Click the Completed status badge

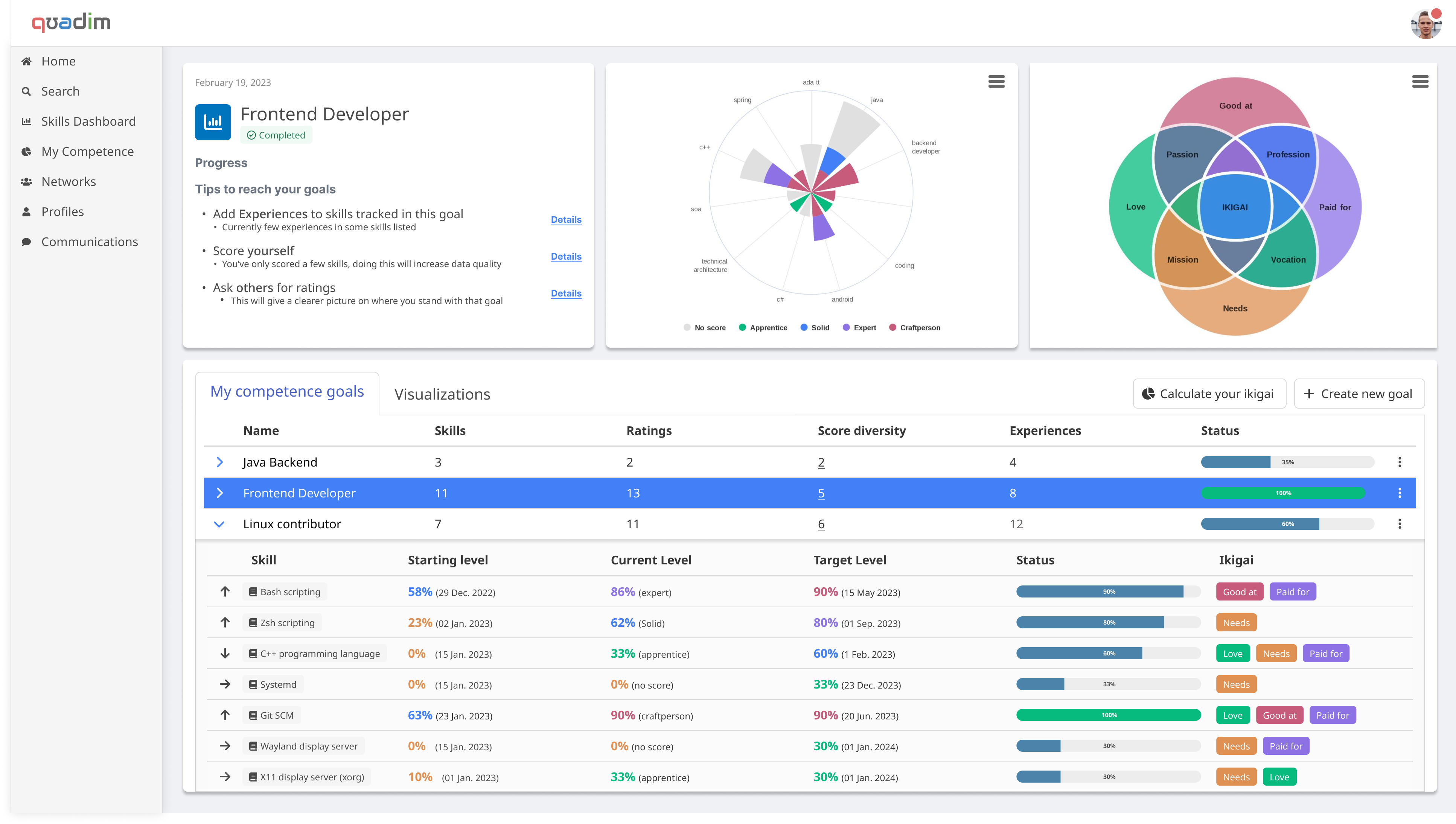(276, 135)
